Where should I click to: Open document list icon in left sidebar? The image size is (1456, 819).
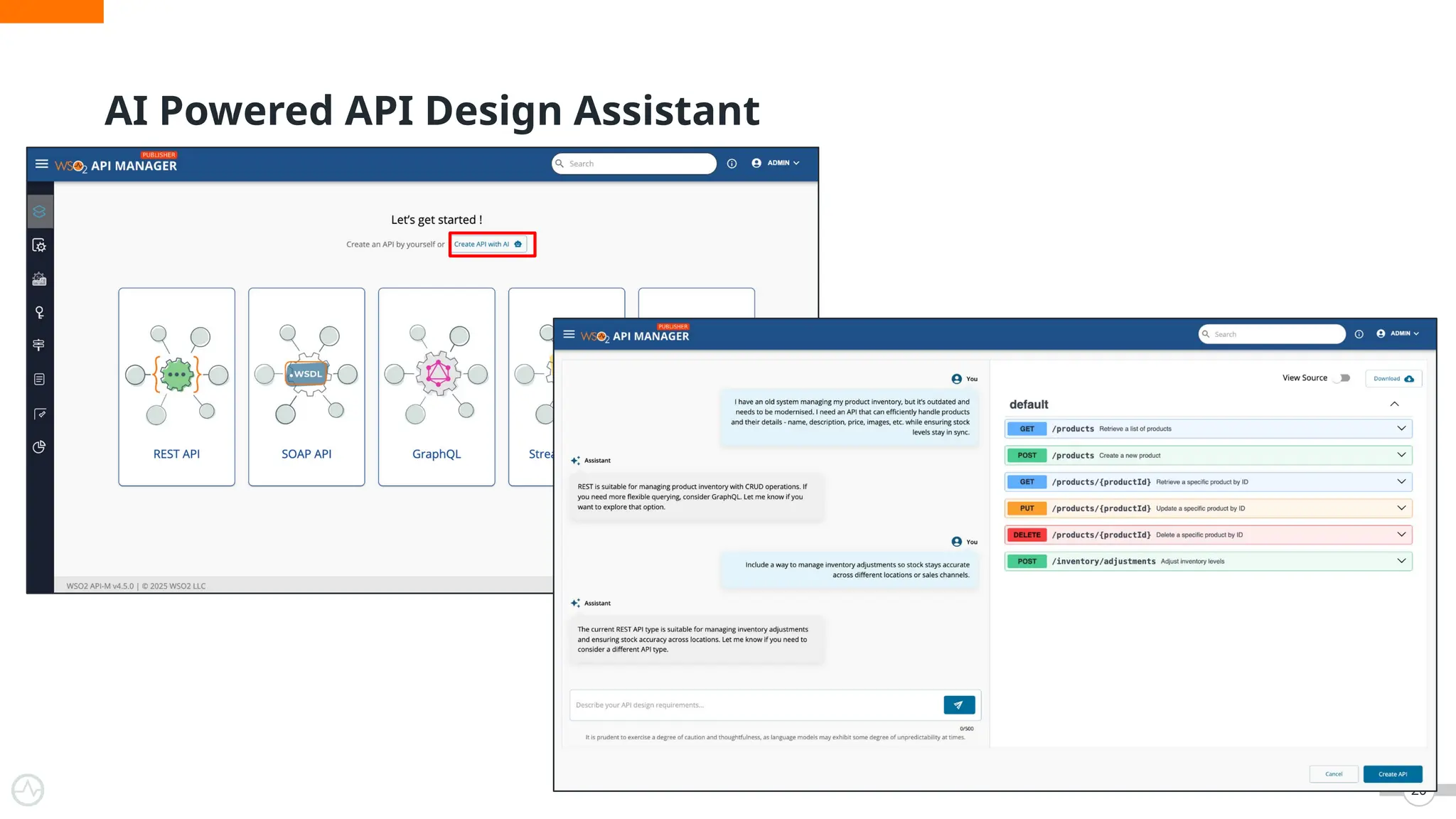(x=40, y=380)
